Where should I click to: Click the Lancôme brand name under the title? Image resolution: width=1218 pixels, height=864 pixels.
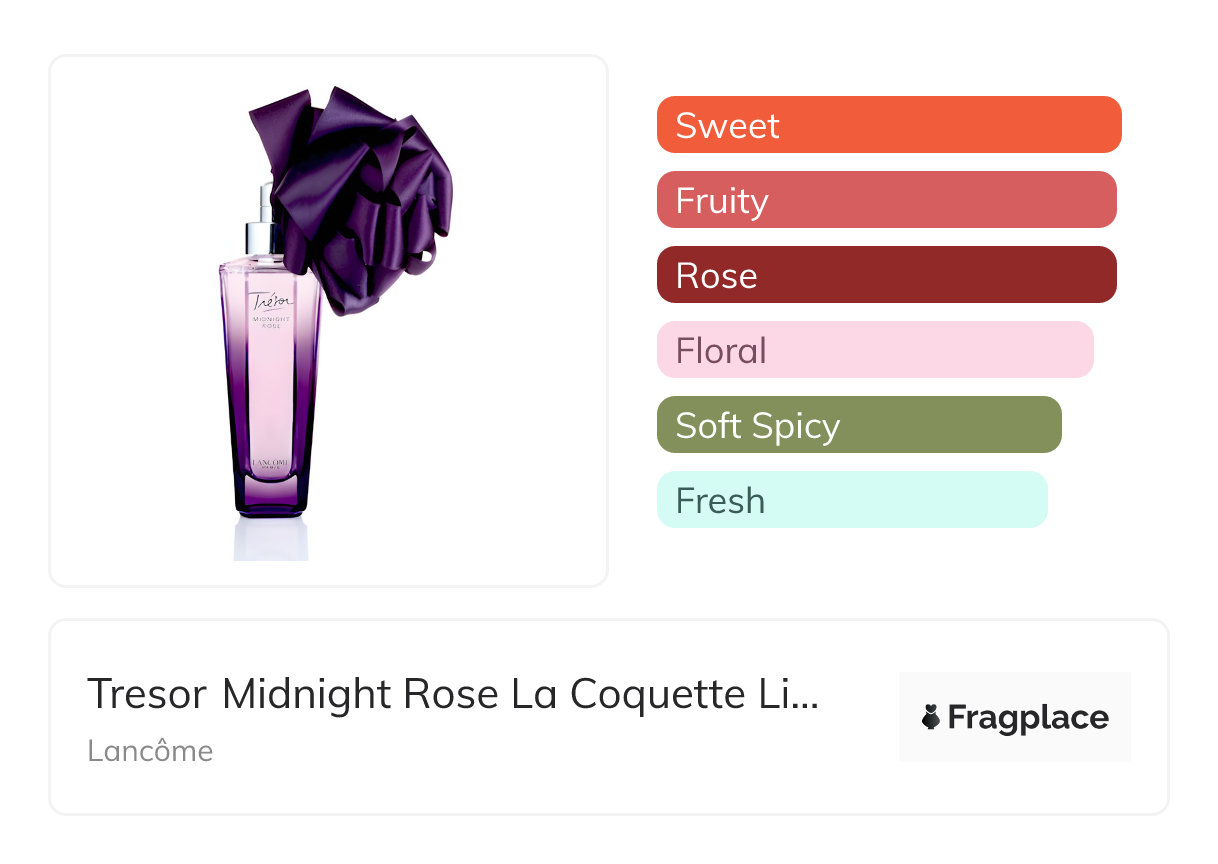point(150,751)
